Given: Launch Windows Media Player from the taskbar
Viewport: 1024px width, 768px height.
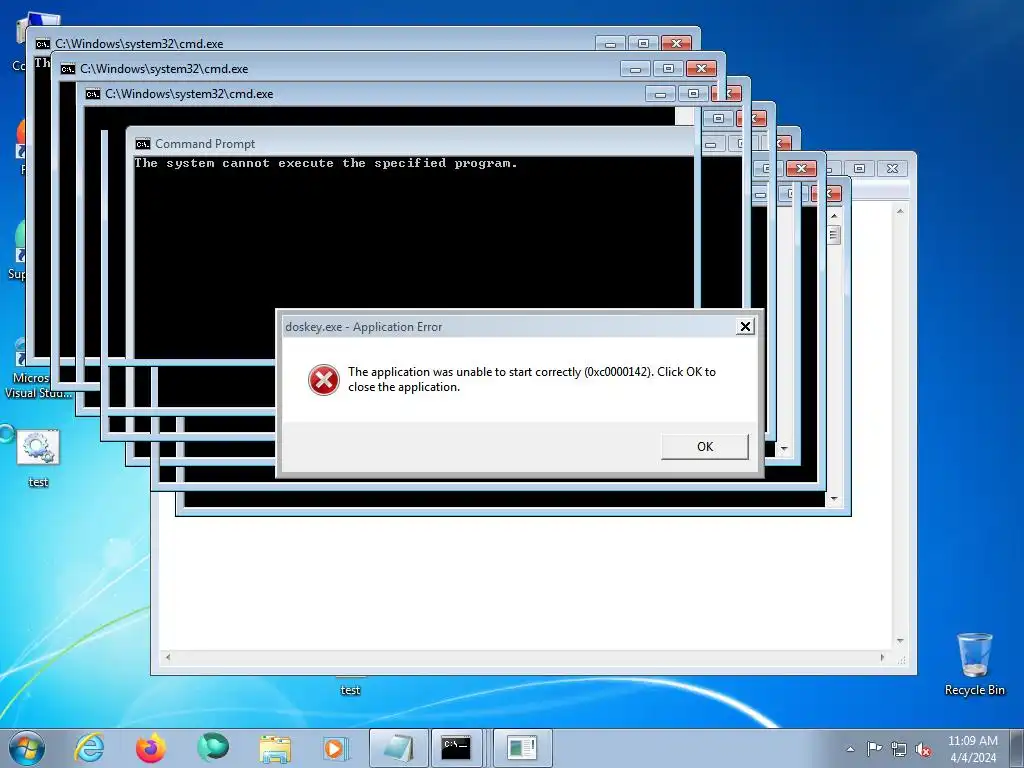Looking at the screenshot, I should coord(336,748).
